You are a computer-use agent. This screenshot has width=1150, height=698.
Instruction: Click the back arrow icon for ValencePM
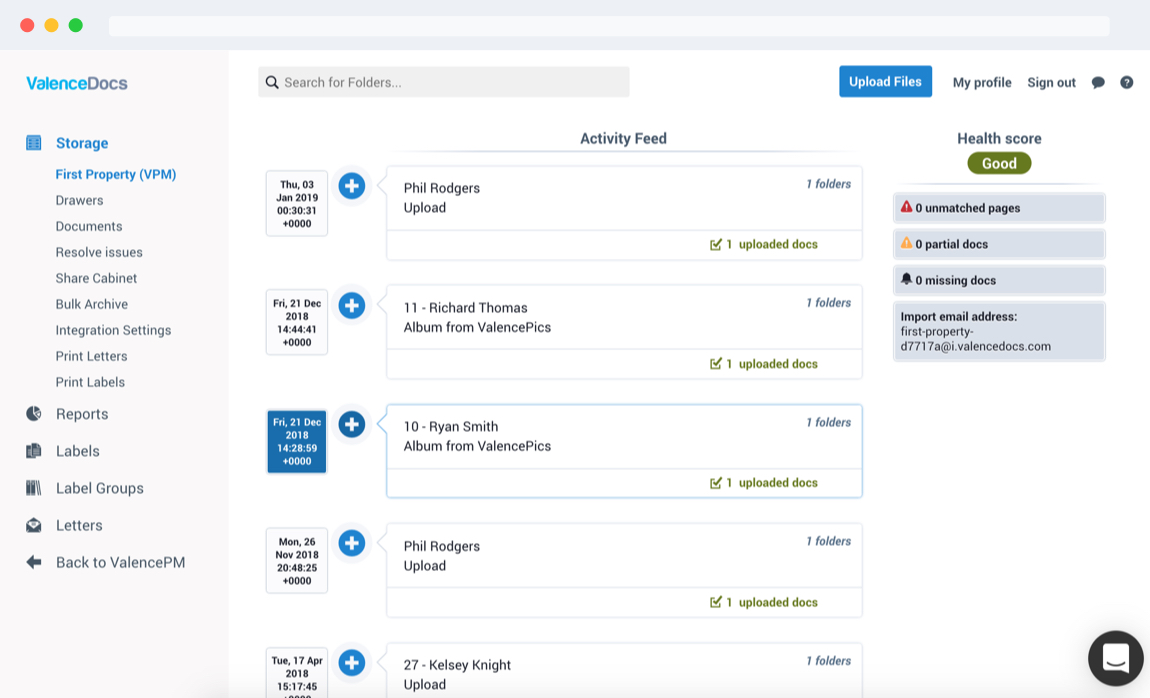click(34, 562)
